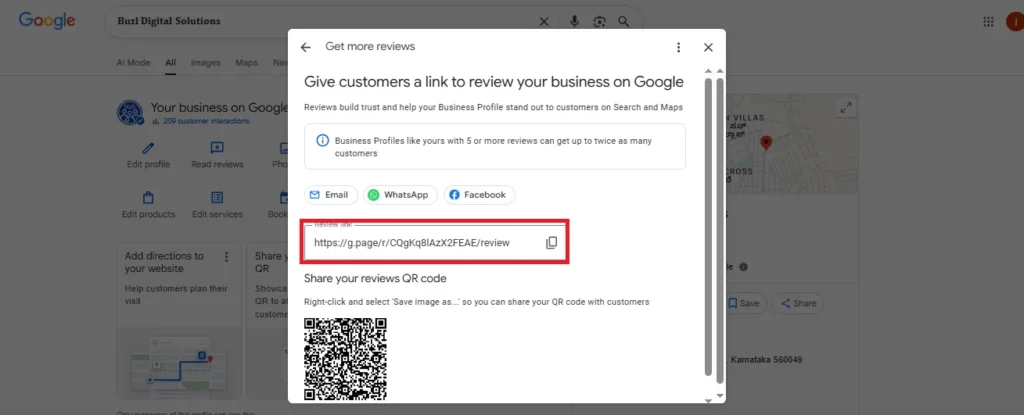1024x415 pixels.
Task: Click the business logo next to Your business on Google
Action: coord(130,112)
